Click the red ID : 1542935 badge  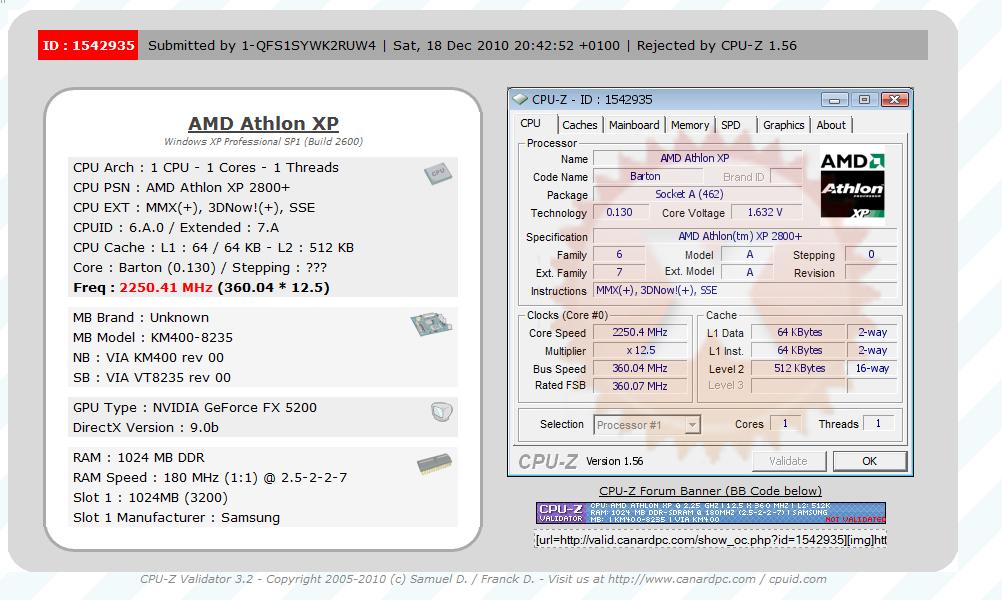(88, 45)
